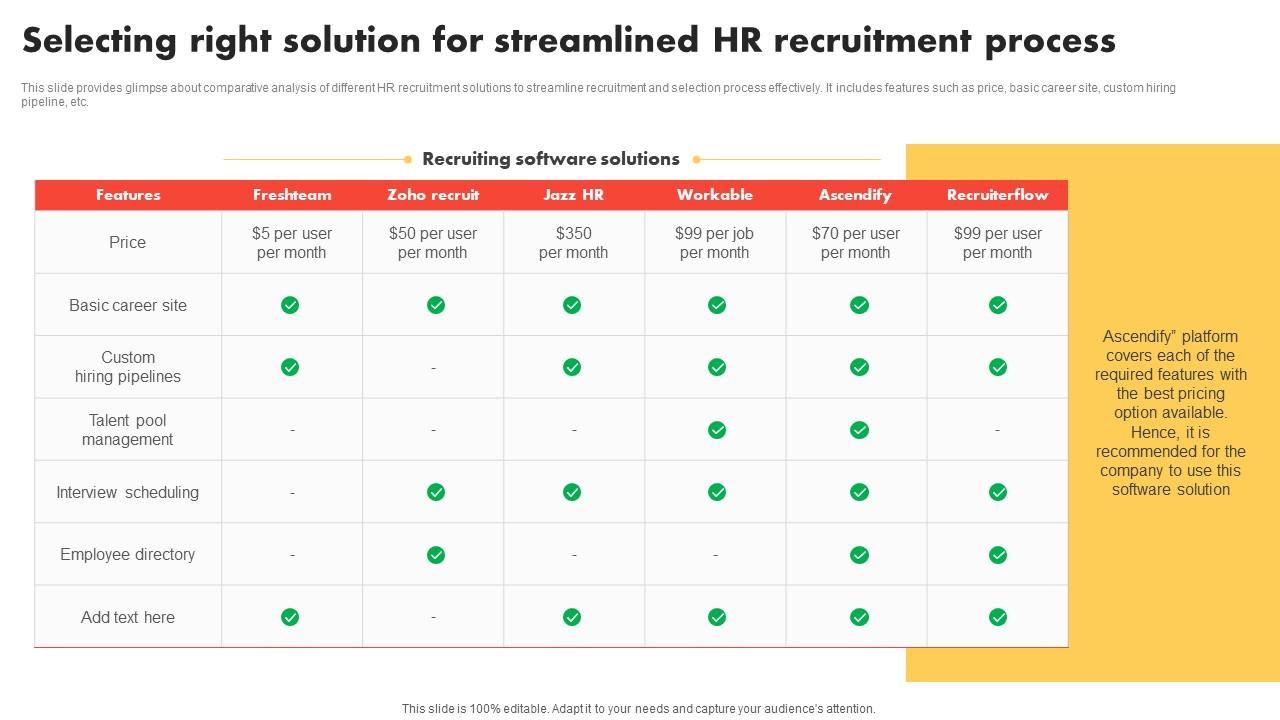Select Workable's Custom hiring pipelines checkmark
Image resolution: width=1280 pixels, height=720 pixels.
pos(717,367)
